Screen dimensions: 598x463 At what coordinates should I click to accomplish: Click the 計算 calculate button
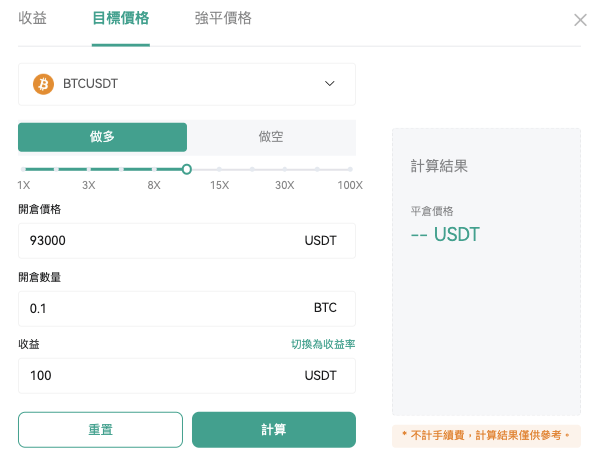coord(274,429)
